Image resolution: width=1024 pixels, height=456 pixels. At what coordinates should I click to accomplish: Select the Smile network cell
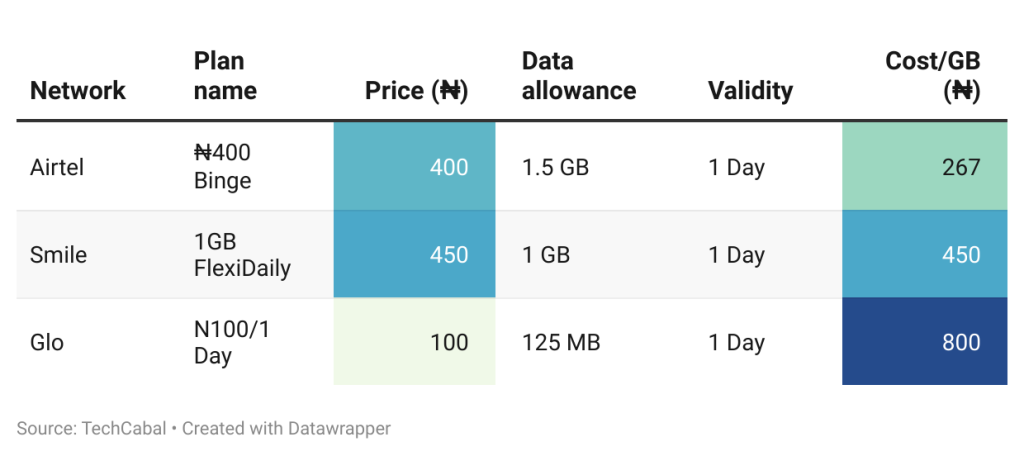59,255
